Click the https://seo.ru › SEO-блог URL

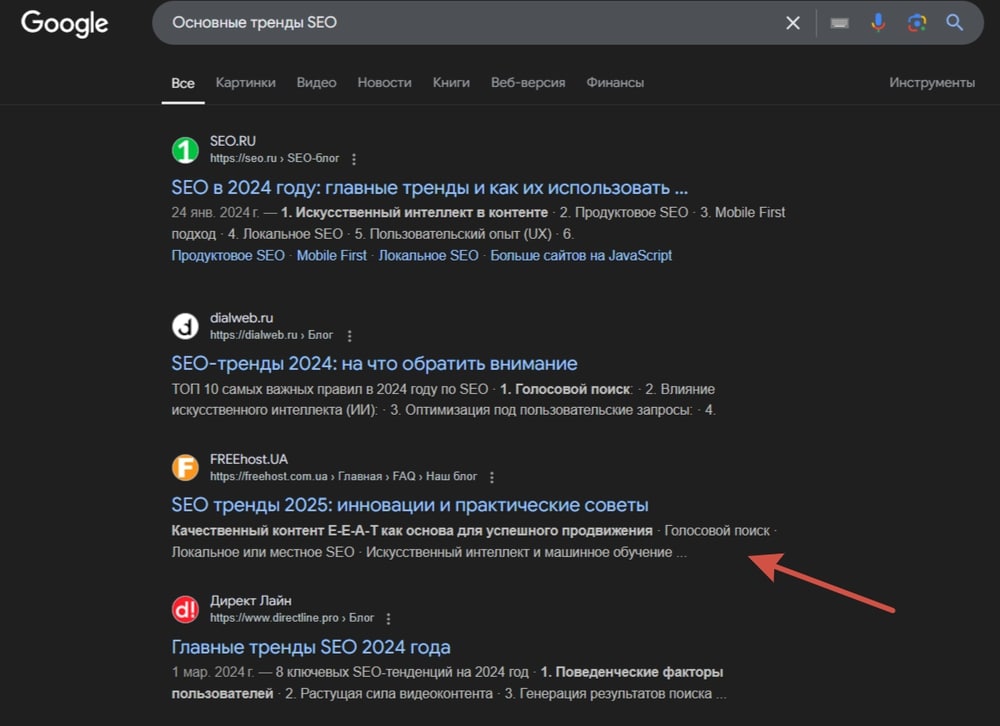coord(274,158)
